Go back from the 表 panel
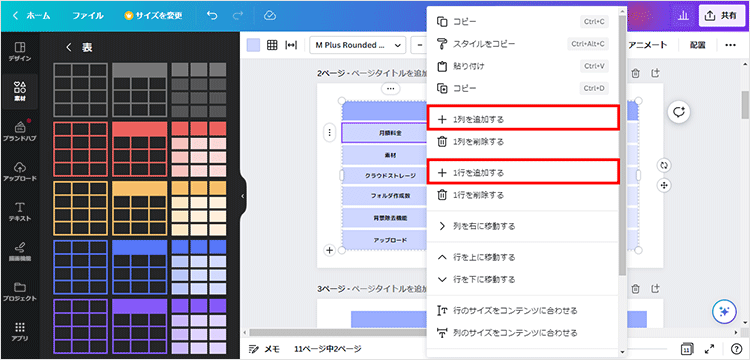The image size is (750, 360). tap(69, 47)
